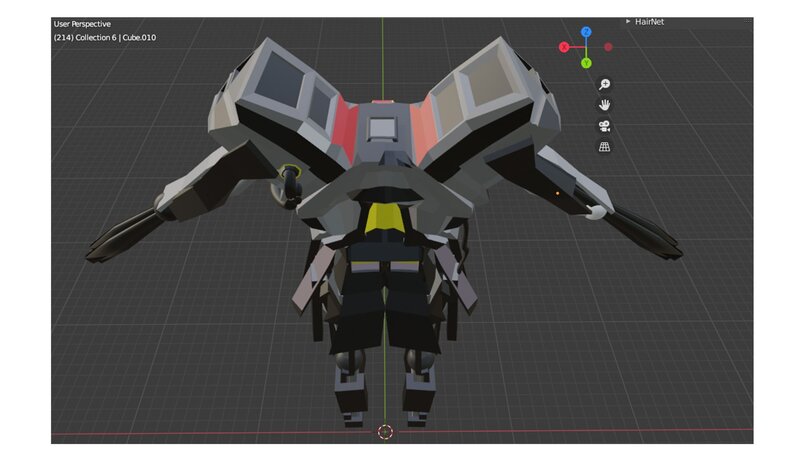Click the pan hand icon
The width and height of the screenshot is (800, 458).
(x=605, y=105)
